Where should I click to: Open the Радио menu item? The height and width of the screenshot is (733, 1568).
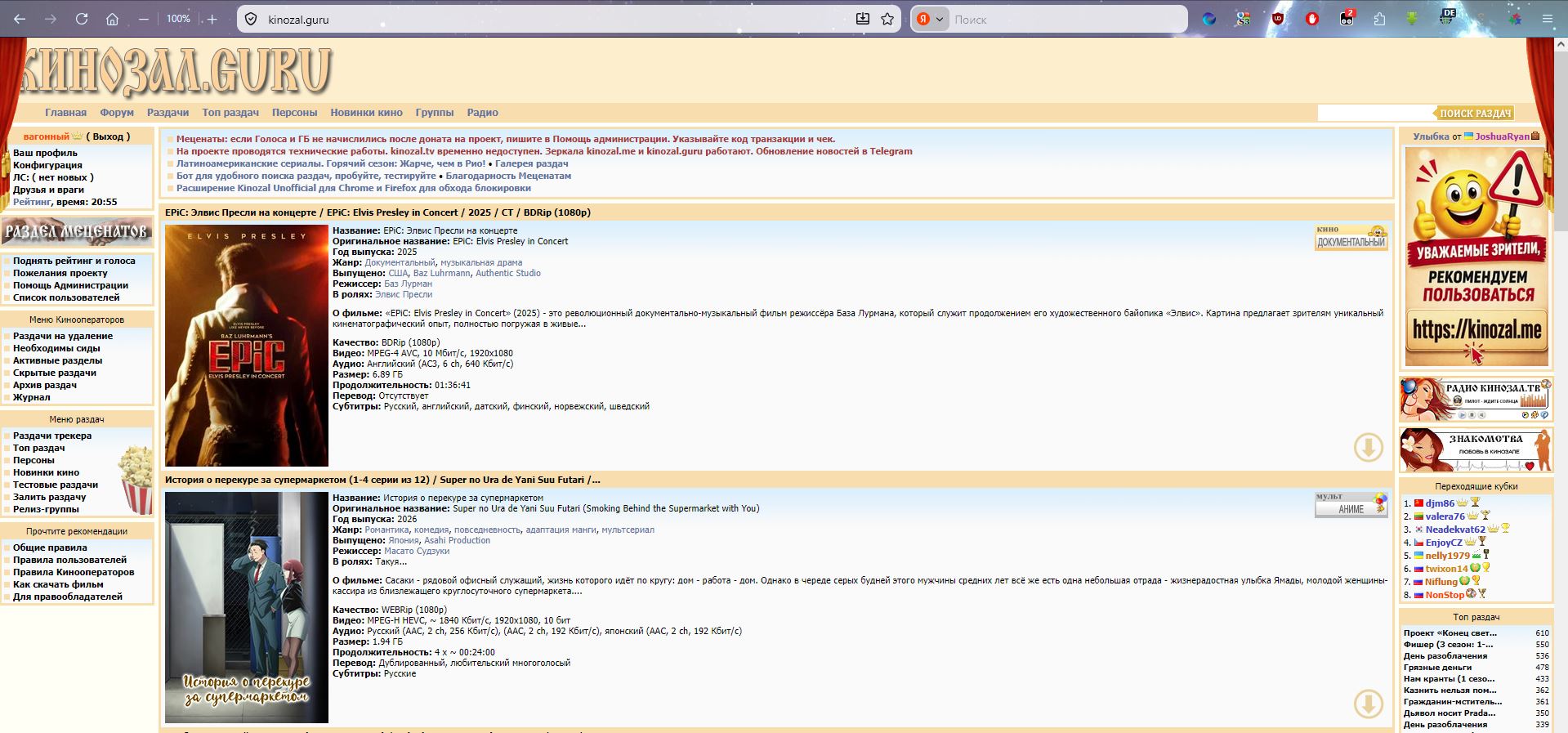coord(482,113)
